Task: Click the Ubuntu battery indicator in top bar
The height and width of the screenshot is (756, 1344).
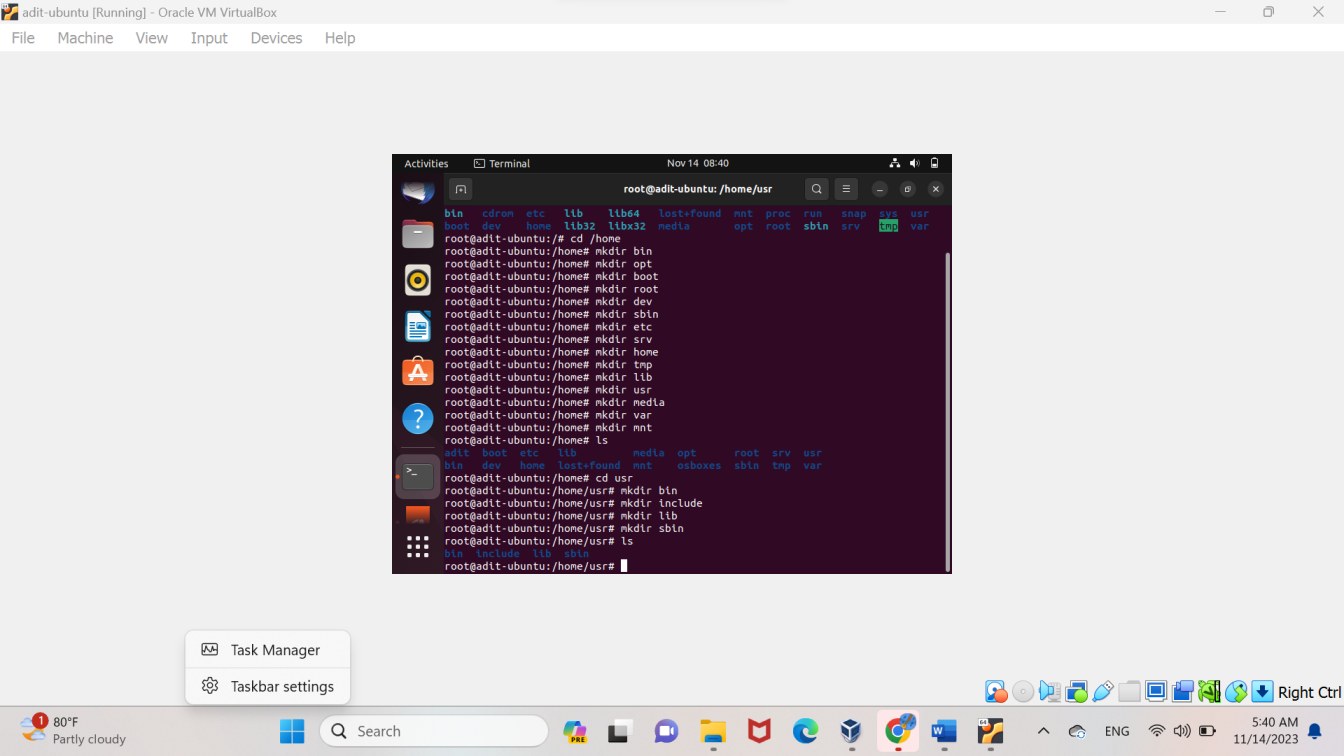Action: [934, 163]
